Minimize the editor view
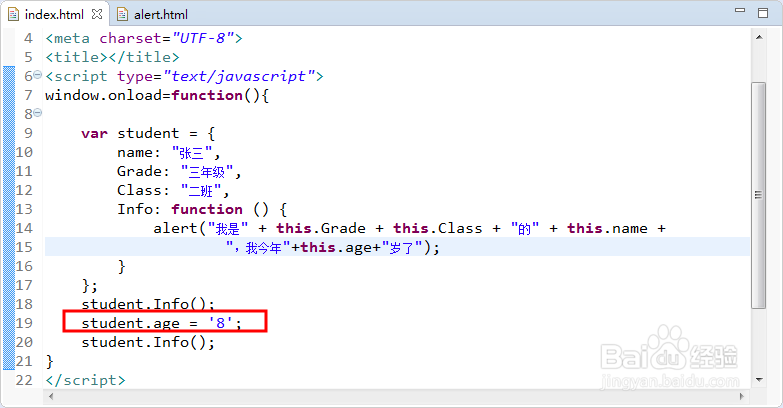The image size is (783, 408). pos(740,10)
